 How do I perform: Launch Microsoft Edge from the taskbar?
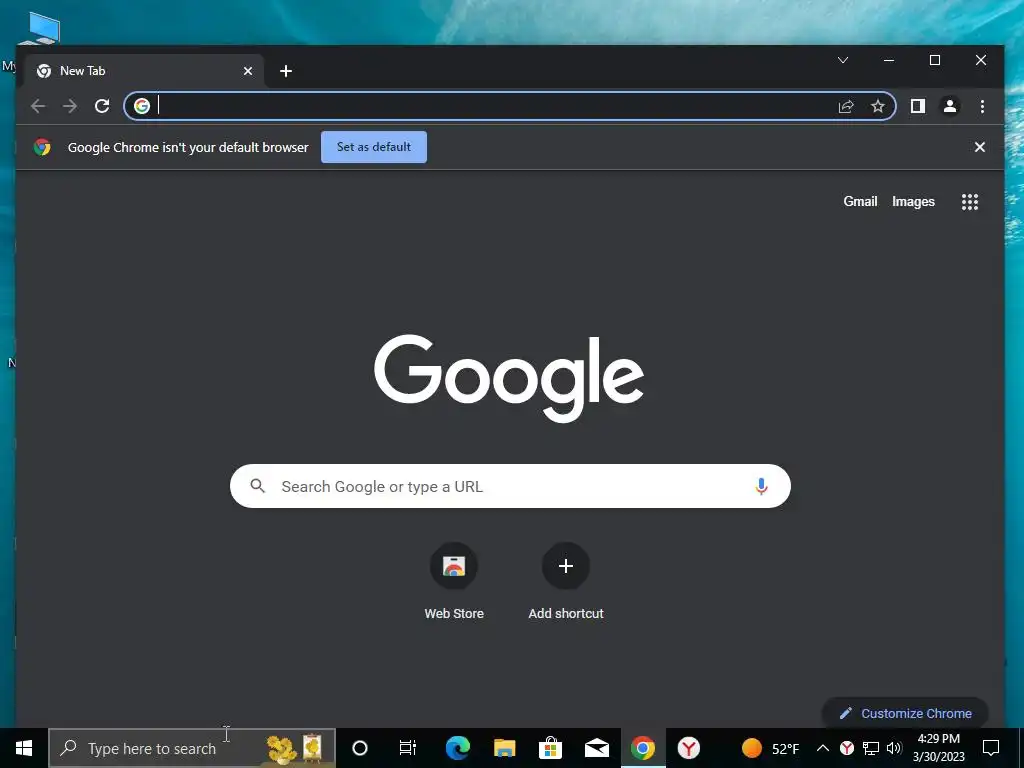click(x=458, y=748)
